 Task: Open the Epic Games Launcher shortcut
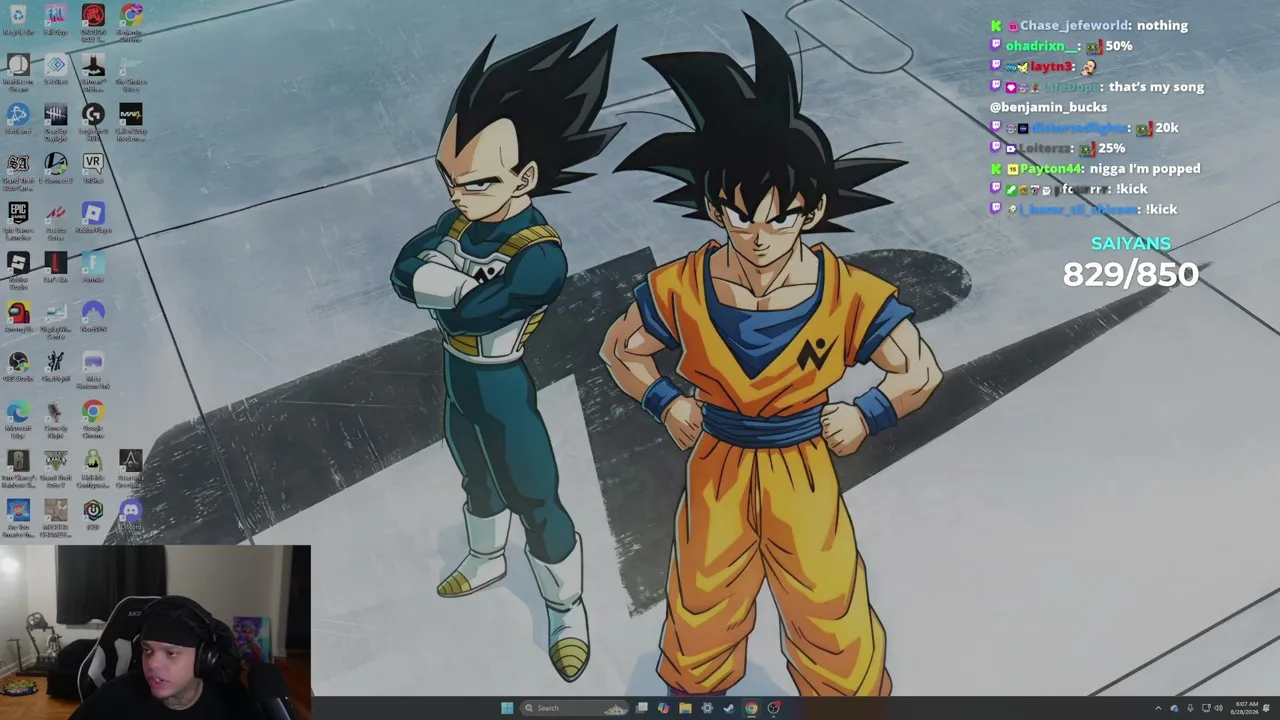coord(18,218)
